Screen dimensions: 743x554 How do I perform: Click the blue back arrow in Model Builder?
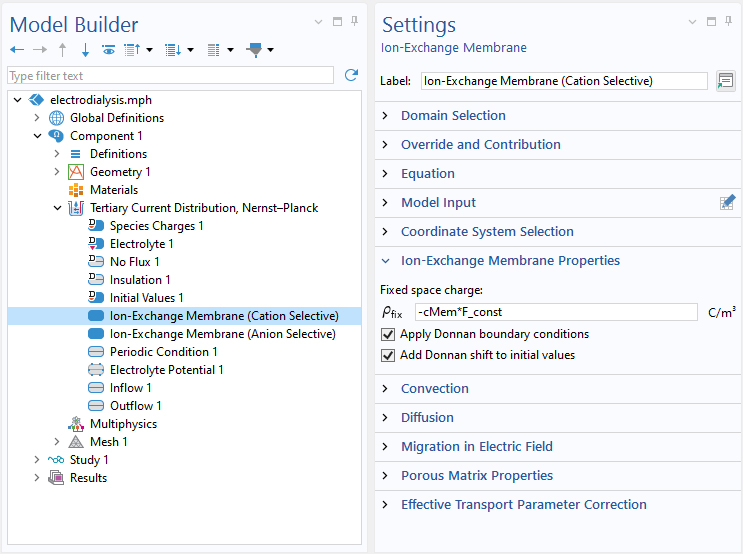[x=17, y=49]
